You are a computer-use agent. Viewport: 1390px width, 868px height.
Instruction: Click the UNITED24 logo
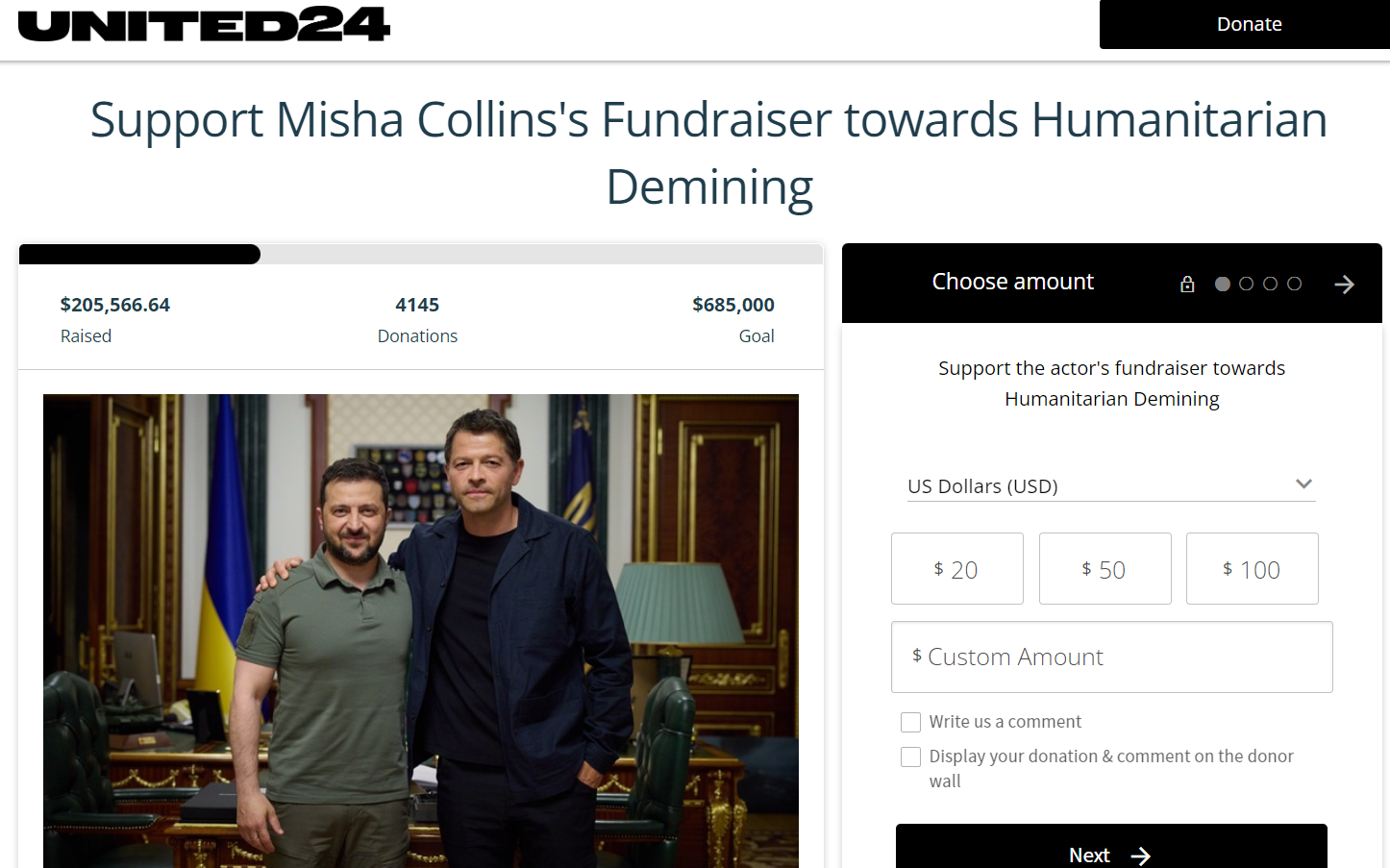[x=204, y=24]
